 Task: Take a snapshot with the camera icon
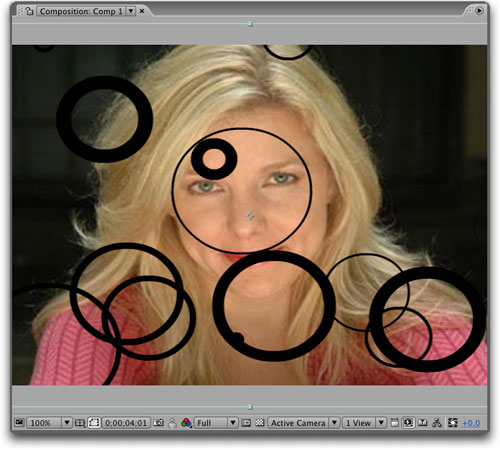(x=158, y=423)
